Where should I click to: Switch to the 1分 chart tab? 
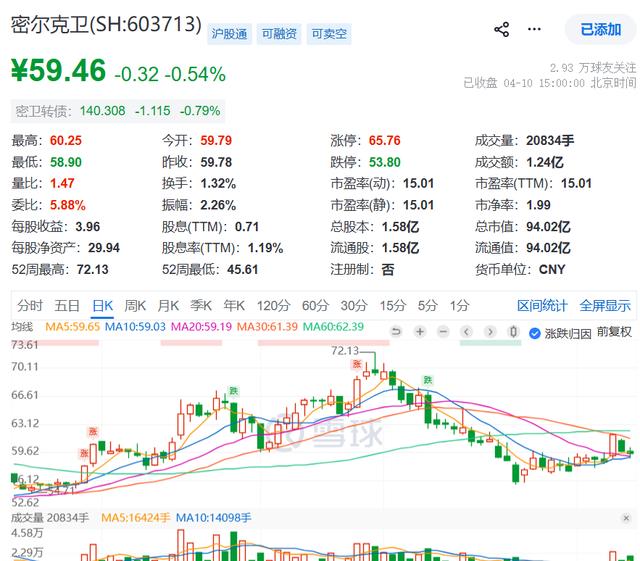[460, 305]
